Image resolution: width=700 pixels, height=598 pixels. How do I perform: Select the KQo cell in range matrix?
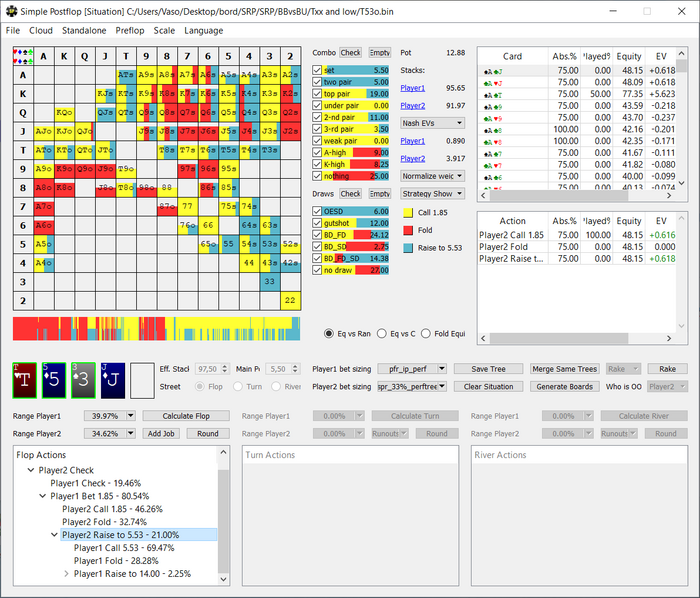[x=64, y=112]
